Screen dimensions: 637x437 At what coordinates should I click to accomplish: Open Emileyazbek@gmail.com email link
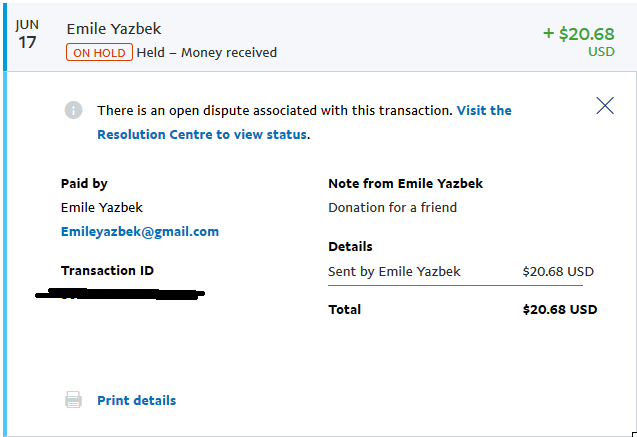[x=140, y=231]
